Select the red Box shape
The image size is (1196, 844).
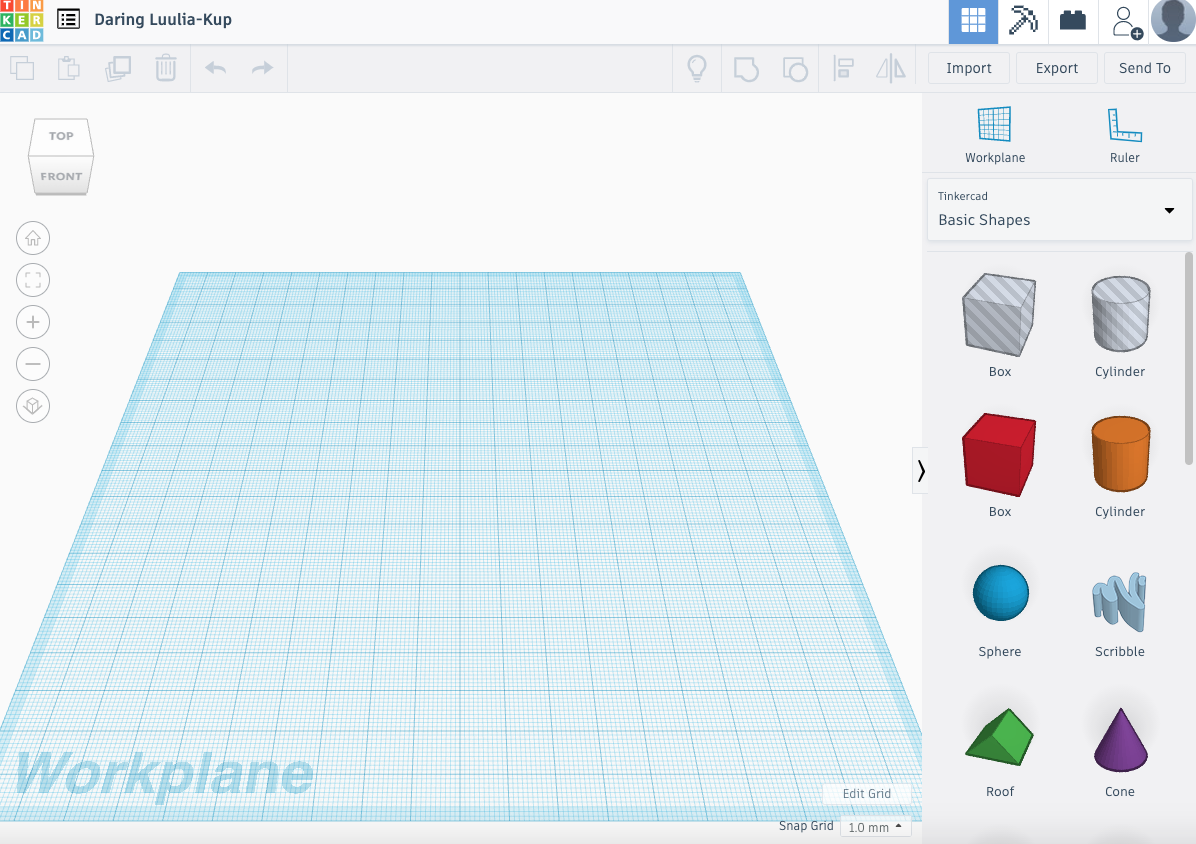coord(998,455)
